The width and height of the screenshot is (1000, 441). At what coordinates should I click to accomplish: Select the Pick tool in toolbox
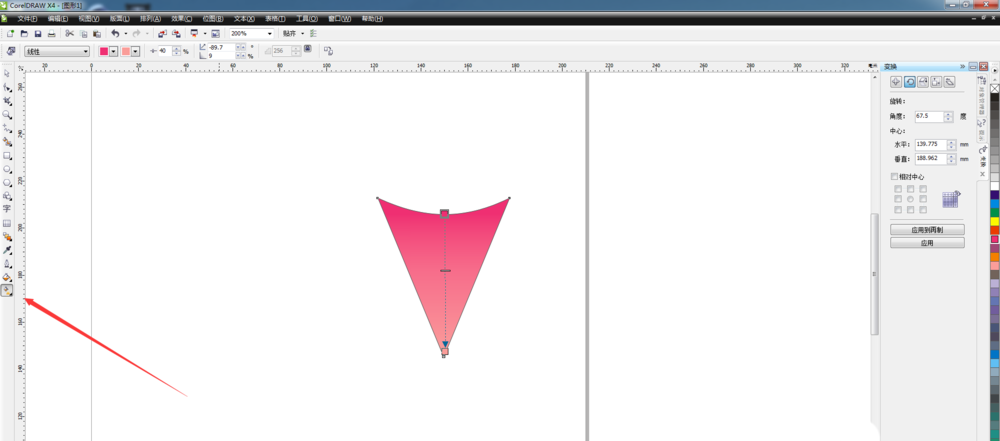[x=7, y=73]
